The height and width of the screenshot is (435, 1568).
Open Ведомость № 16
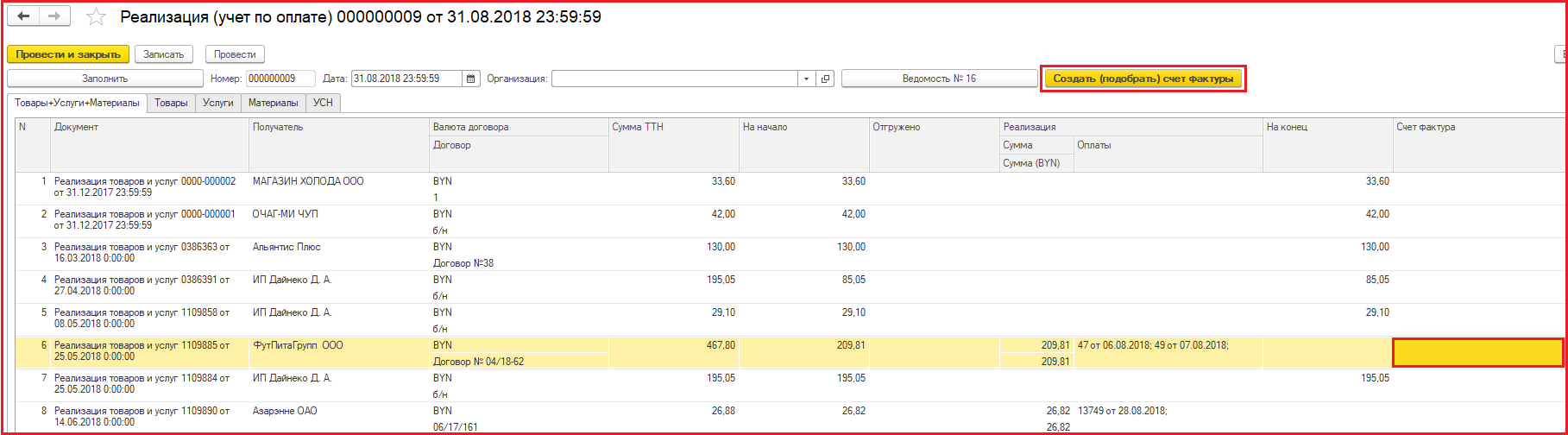[939, 79]
